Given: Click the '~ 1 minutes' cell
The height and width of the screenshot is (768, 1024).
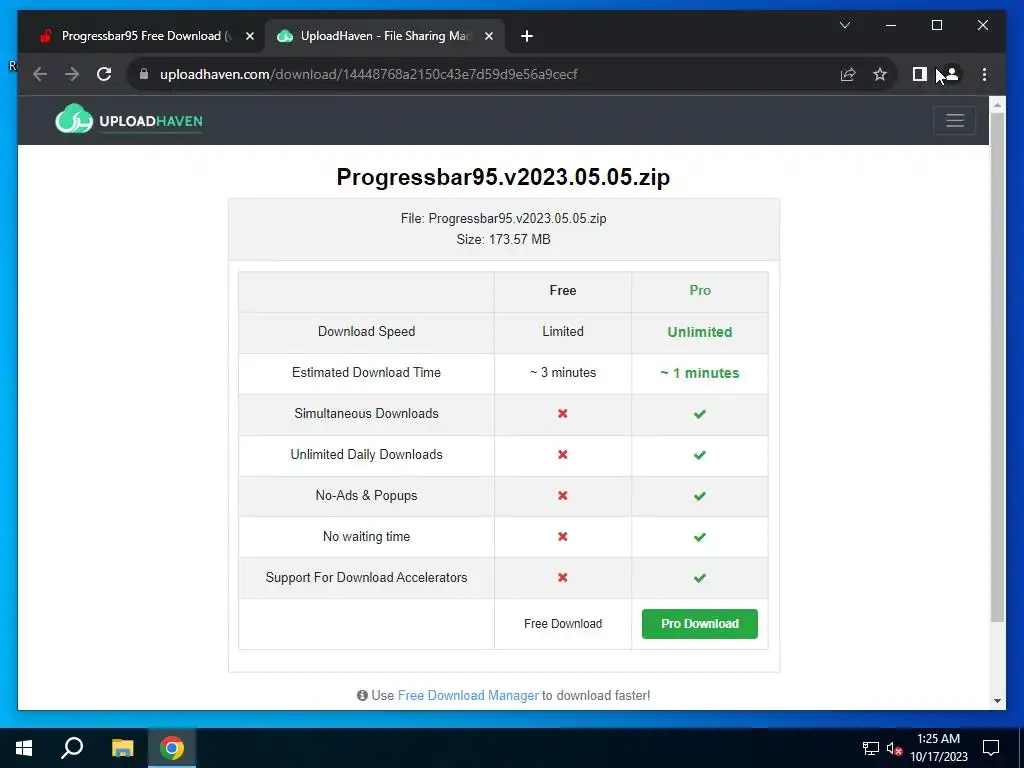Looking at the screenshot, I should pos(699,373).
